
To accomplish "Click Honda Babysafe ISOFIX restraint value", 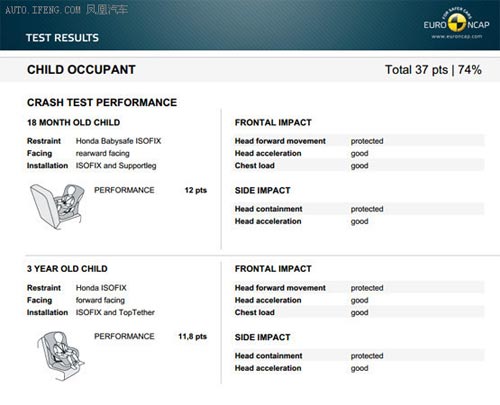I will tap(118, 141).
